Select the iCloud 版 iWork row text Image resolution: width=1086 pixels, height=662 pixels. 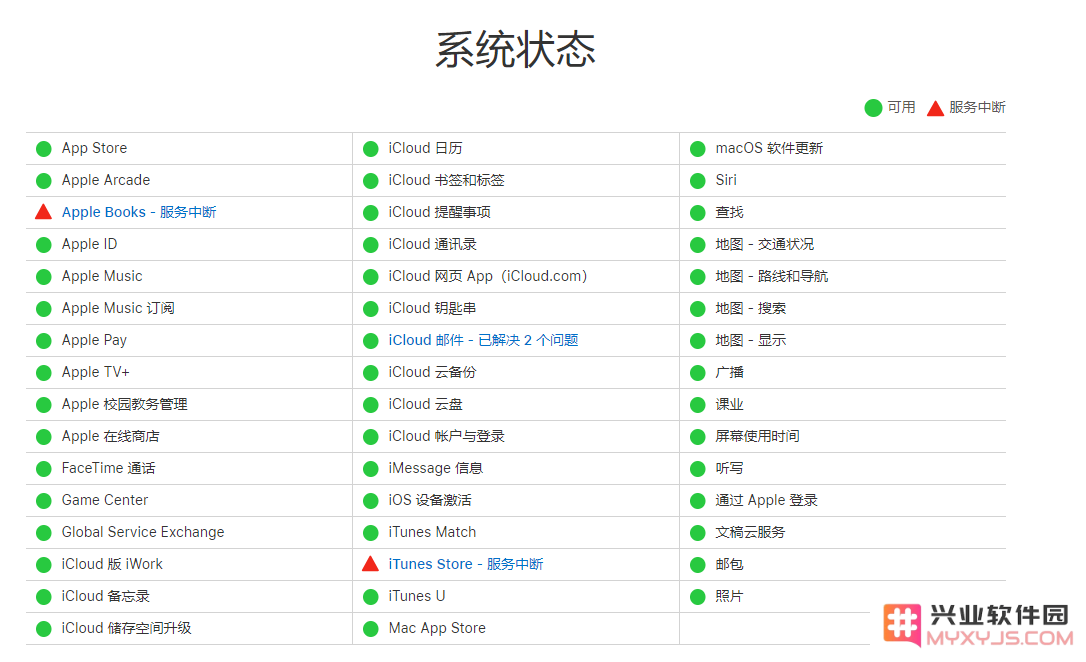(x=112, y=564)
